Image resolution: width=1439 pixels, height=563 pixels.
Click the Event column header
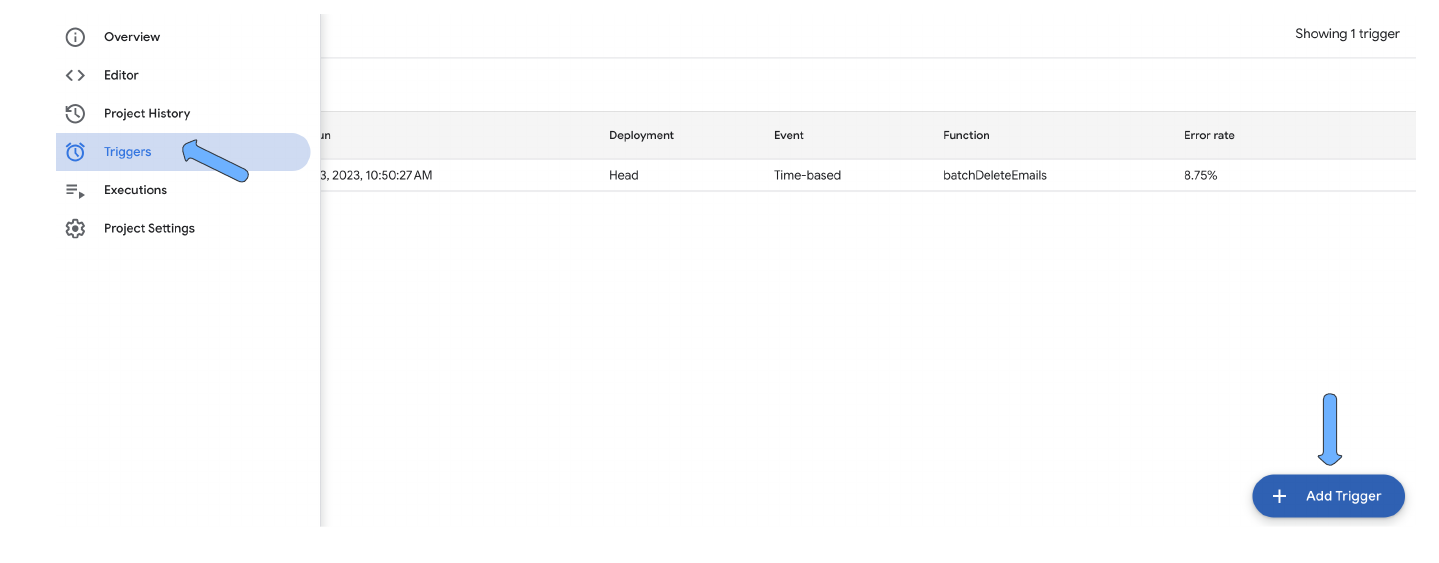[x=788, y=135]
